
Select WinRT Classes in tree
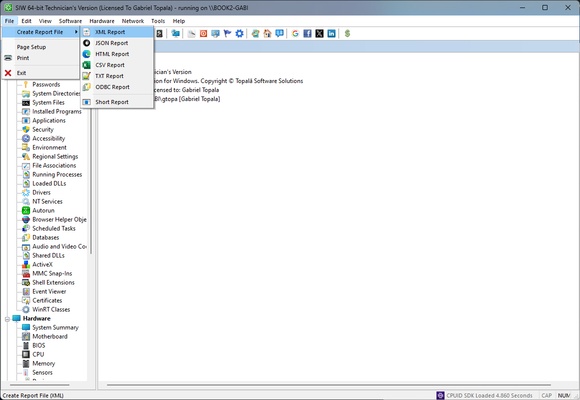pos(51,310)
